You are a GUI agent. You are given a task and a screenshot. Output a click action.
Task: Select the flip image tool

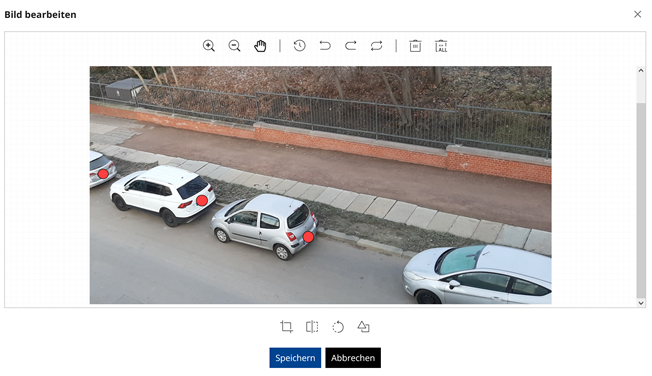[312, 327]
